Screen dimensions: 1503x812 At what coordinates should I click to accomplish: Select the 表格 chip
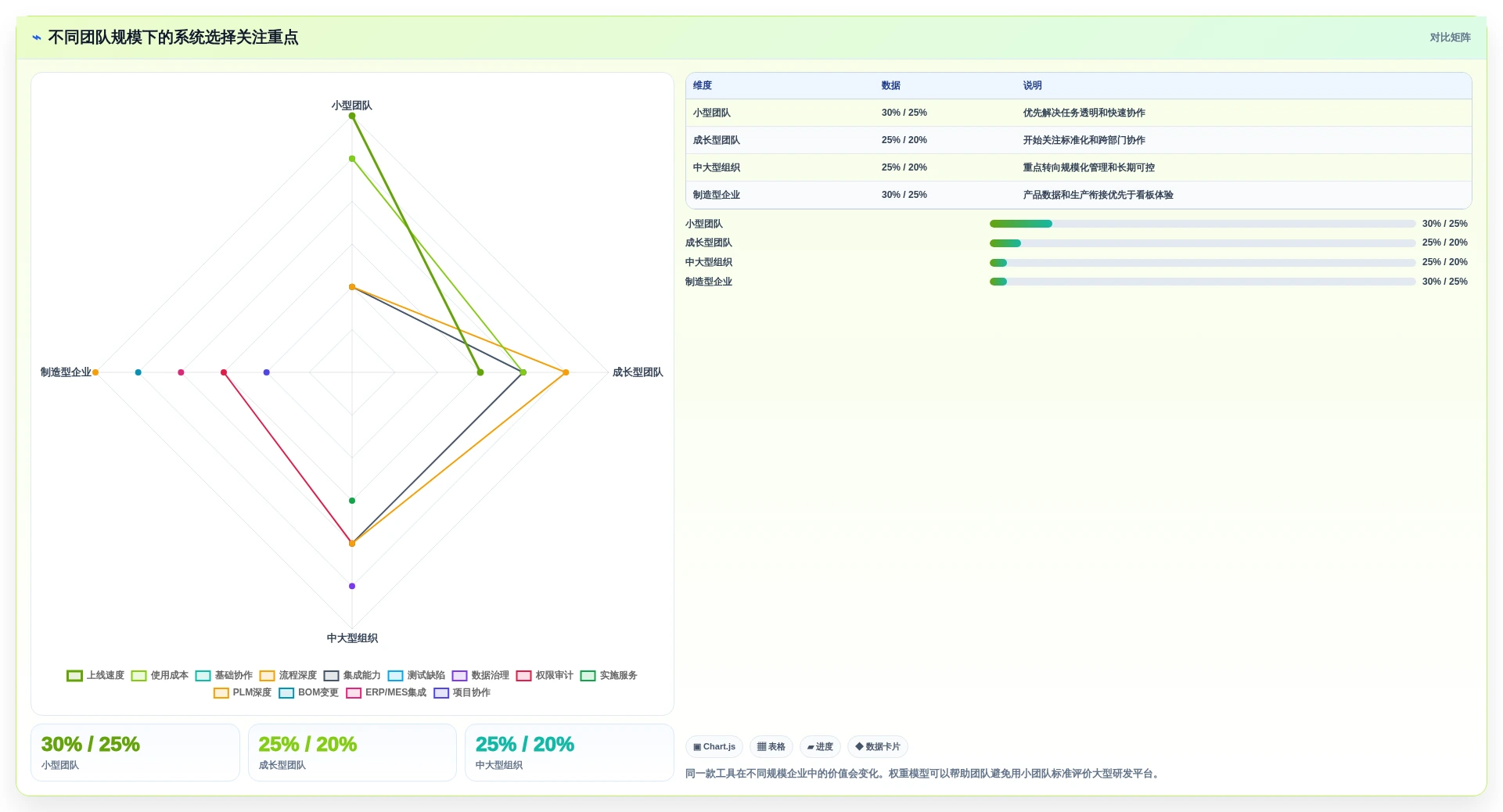[771, 747]
